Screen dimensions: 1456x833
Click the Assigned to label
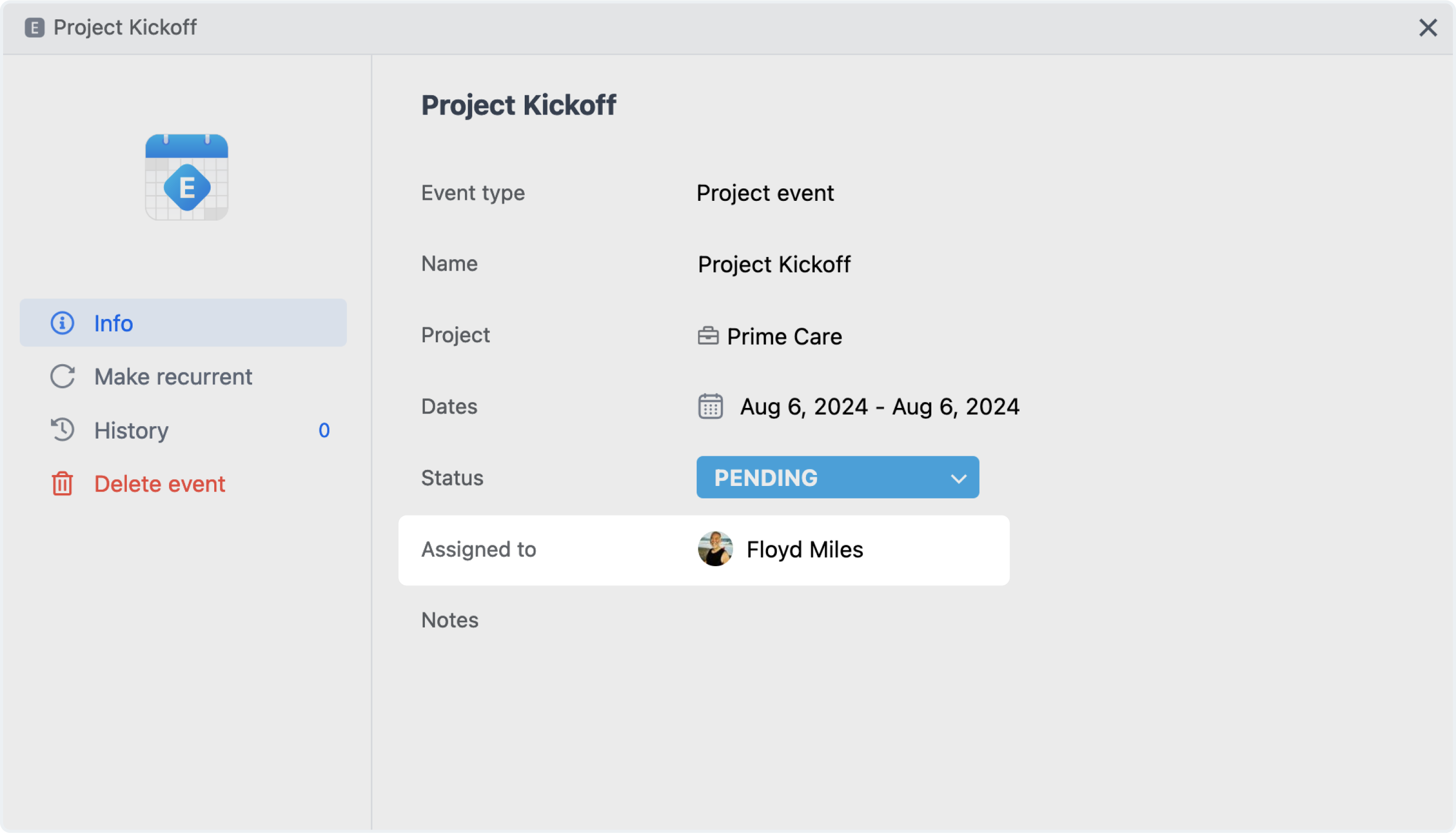pyautogui.click(x=478, y=549)
